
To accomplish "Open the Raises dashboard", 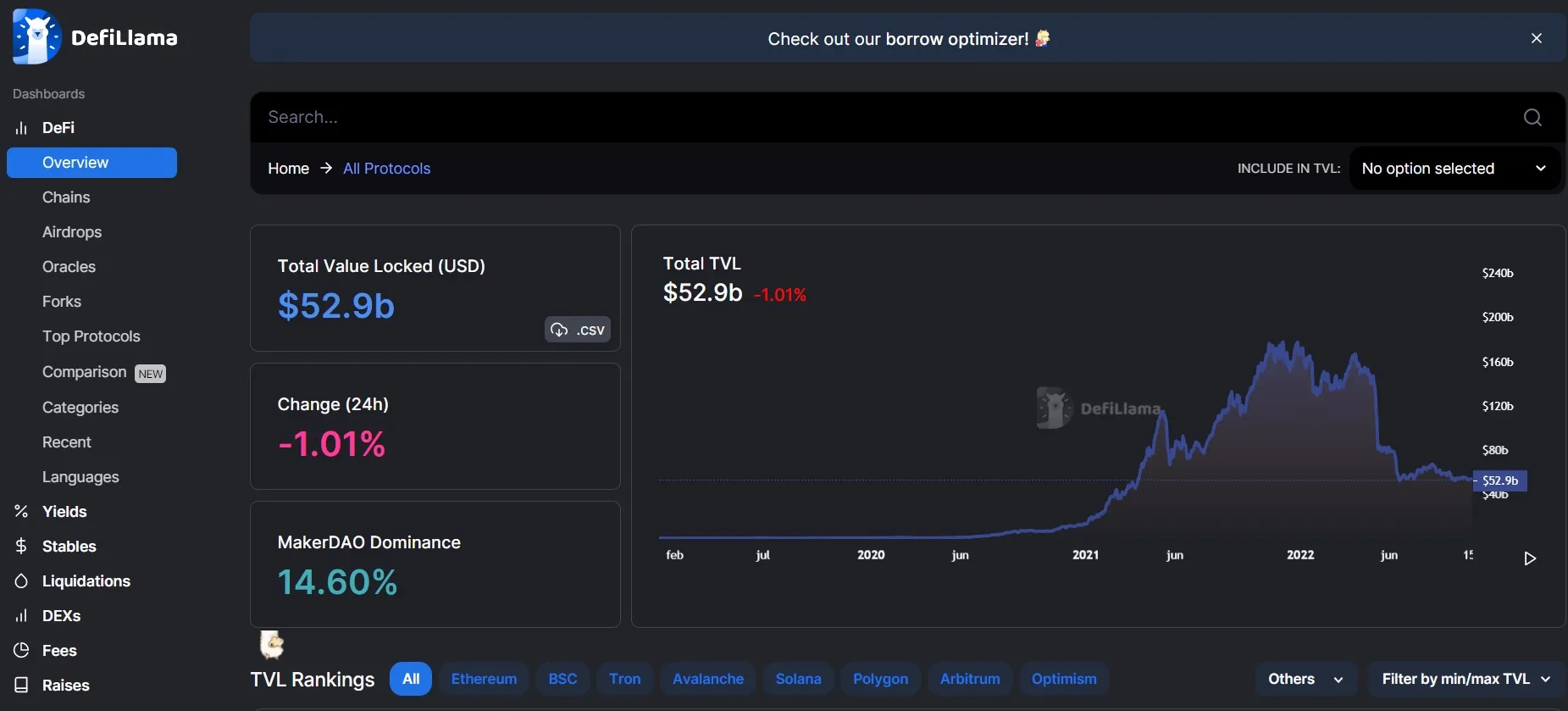I will coord(66,685).
